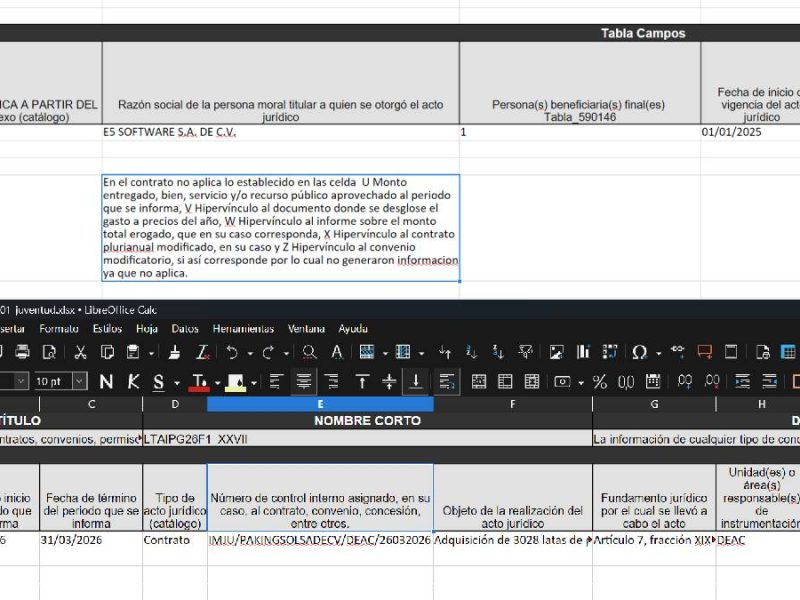Image resolution: width=800 pixels, height=600 pixels.
Task: Open the background color dropdown arrow
Action: 254,383
